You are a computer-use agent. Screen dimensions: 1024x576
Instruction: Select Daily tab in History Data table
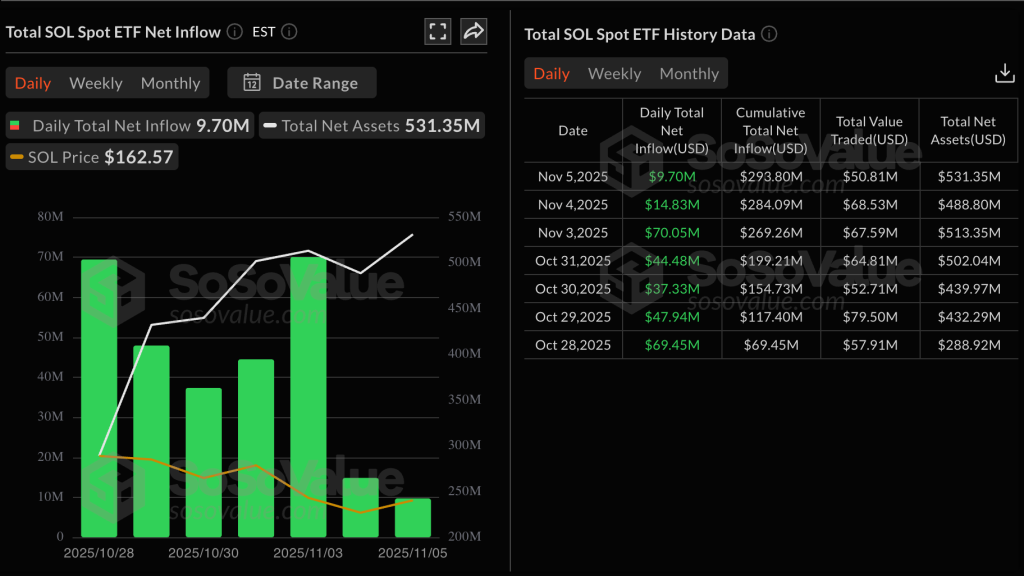coord(551,74)
